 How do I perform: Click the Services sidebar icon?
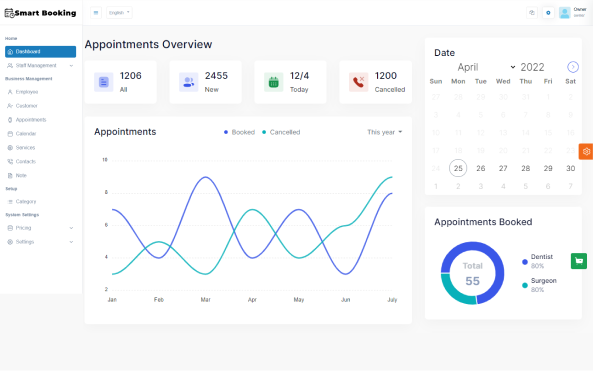(x=10, y=148)
